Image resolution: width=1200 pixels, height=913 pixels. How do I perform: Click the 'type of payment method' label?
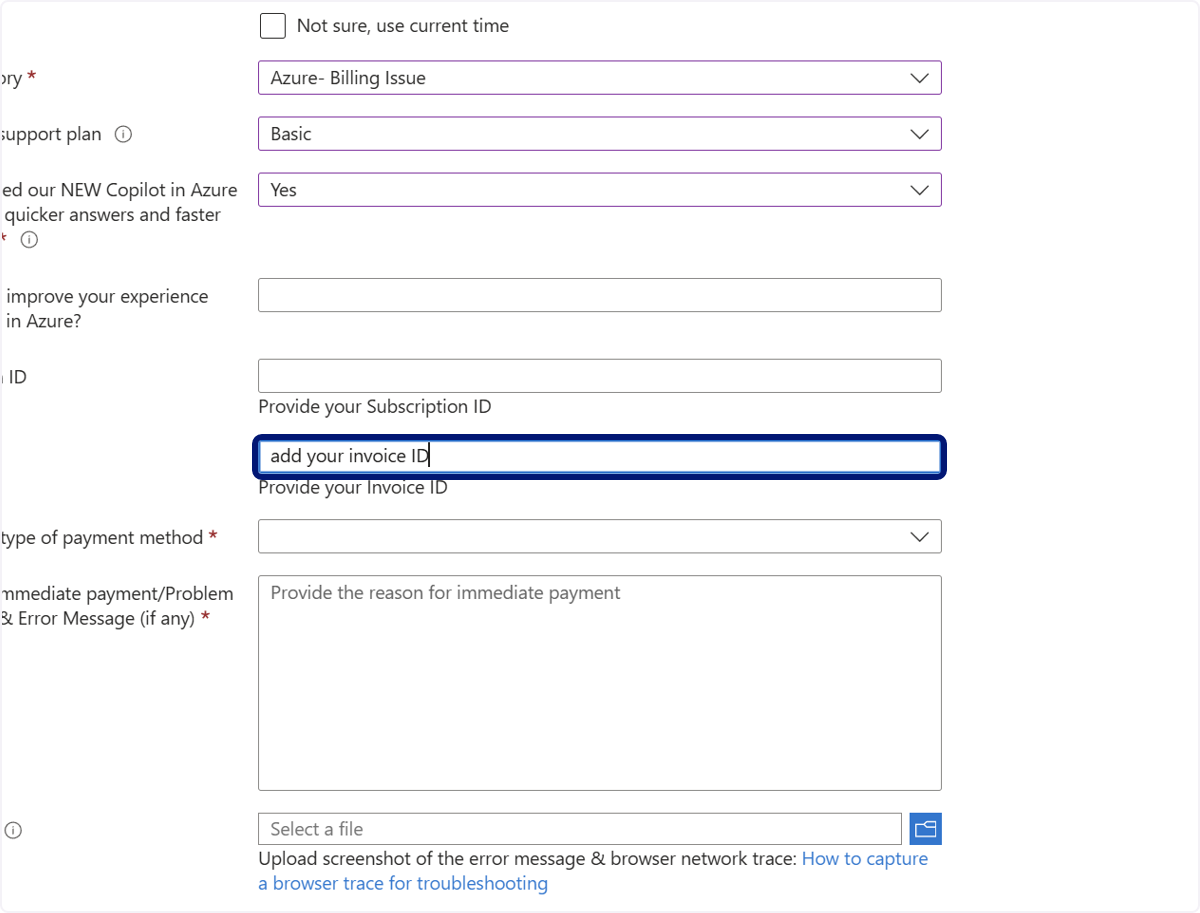point(102,538)
